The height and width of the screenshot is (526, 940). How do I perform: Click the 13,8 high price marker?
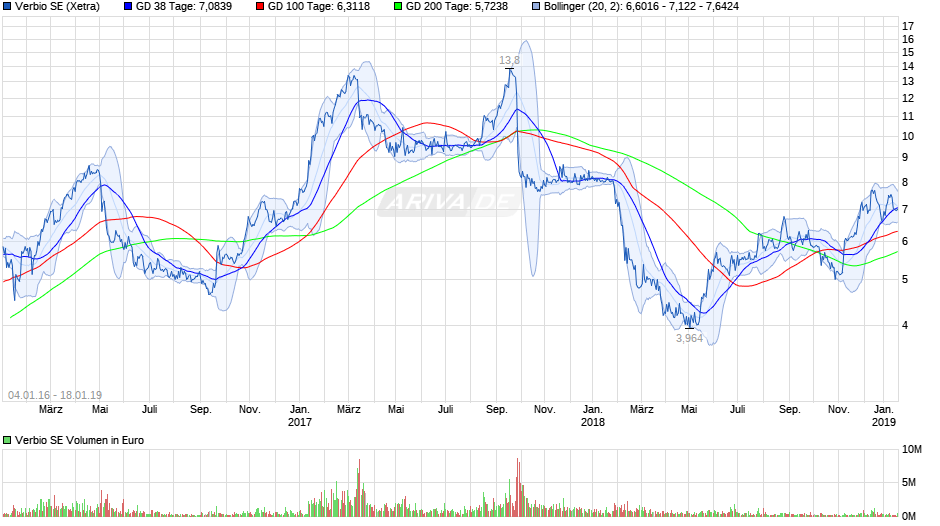click(510, 60)
